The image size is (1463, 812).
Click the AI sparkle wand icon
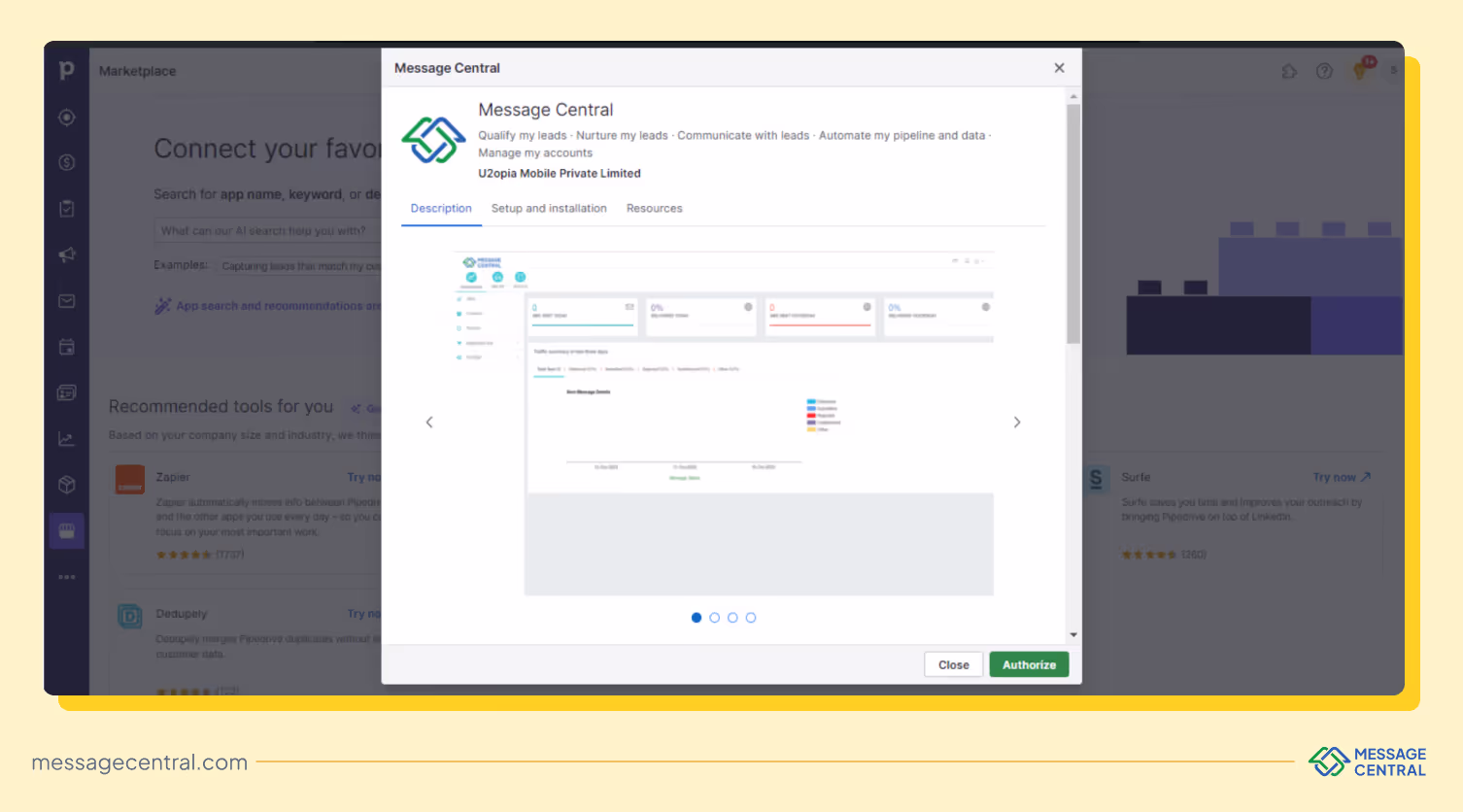click(x=162, y=306)
